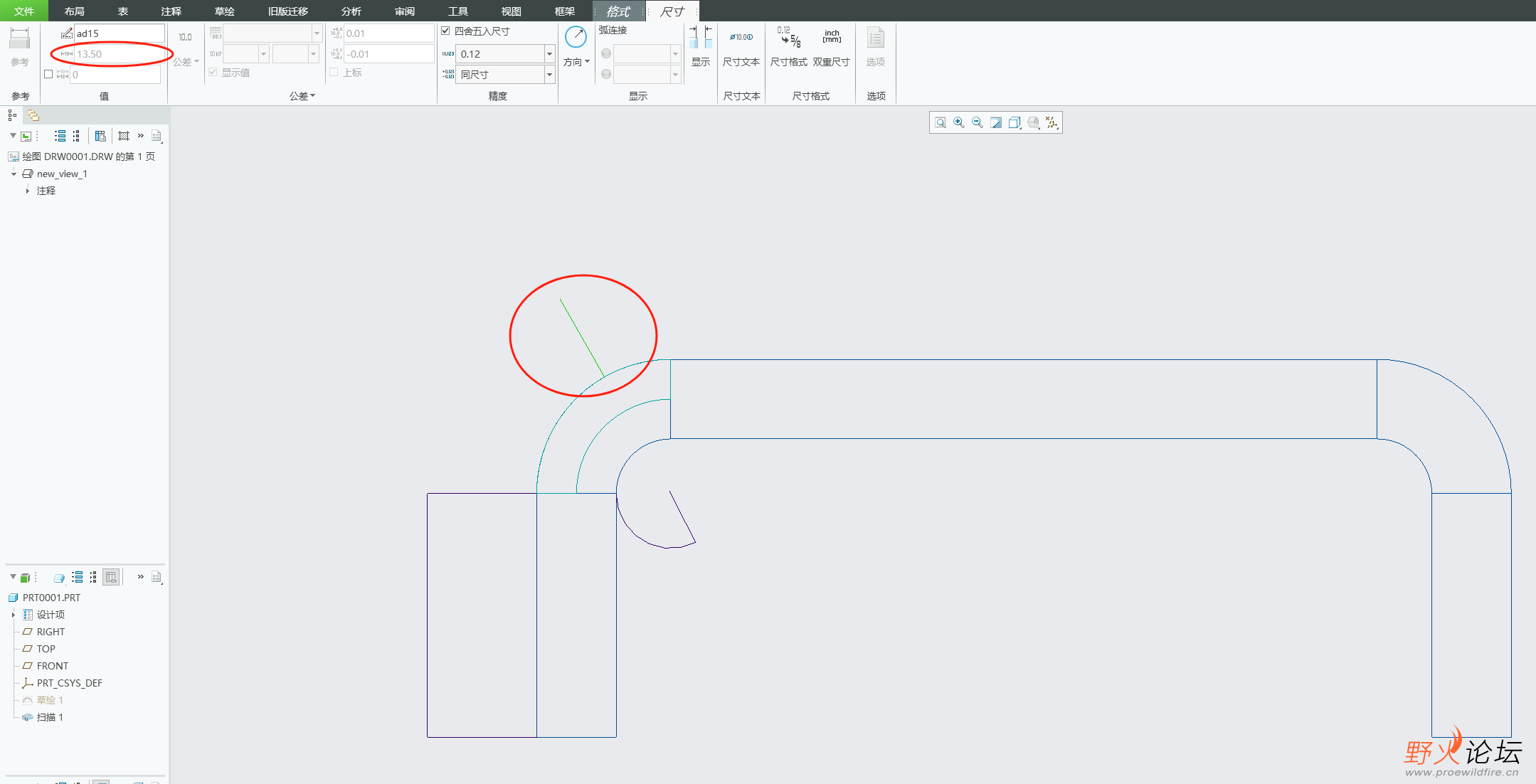Expand the 公差 group arrow
The width and height of the screenshot is (1536, 784).
tap(312, 96)
